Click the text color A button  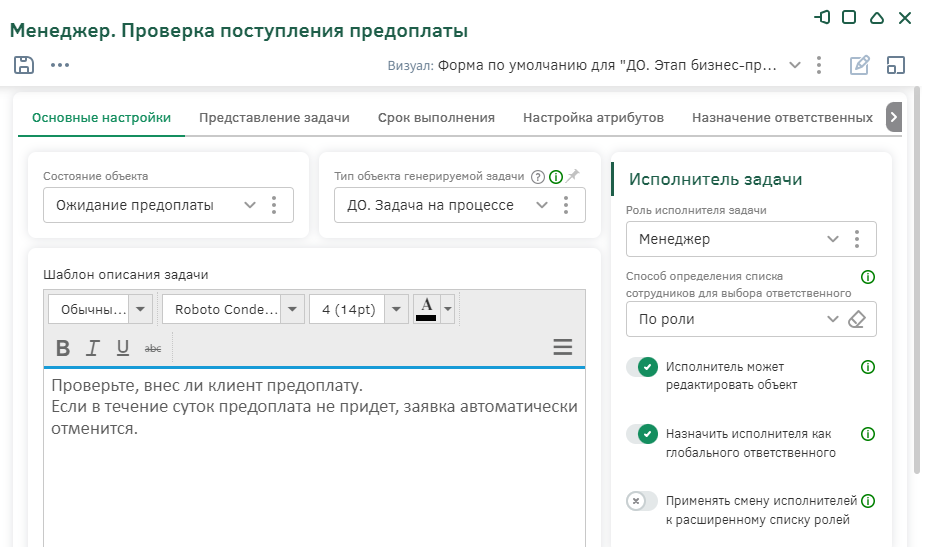click(426, 309)
